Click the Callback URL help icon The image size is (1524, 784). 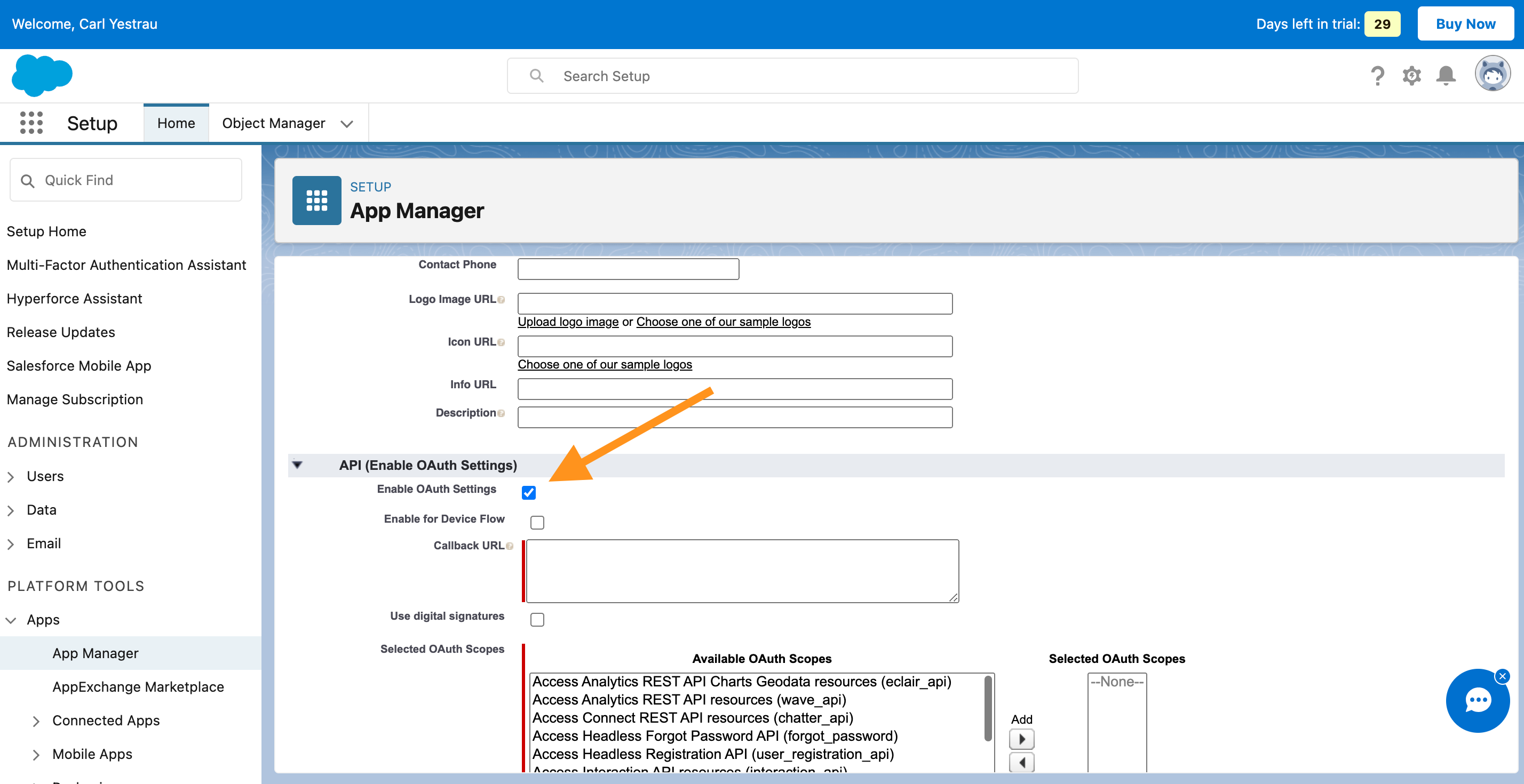click(510, 546)
